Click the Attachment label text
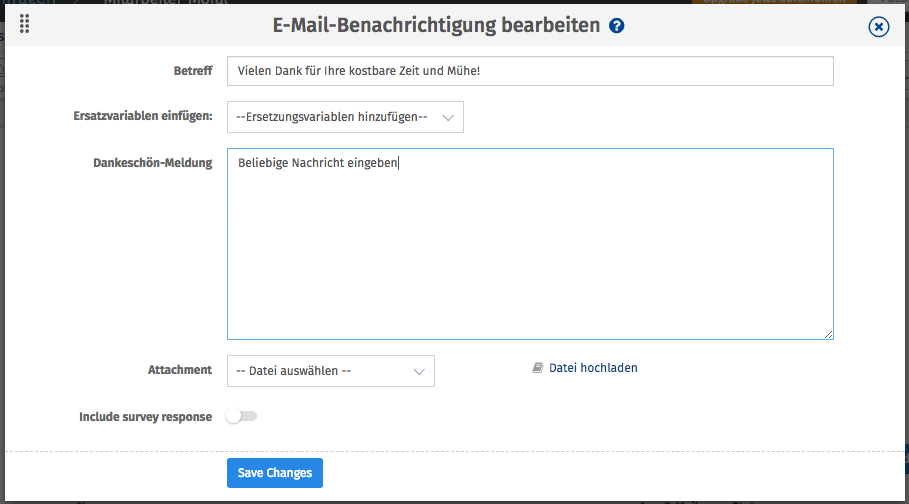This screenshot has height=504, width=909. [180, 370]
